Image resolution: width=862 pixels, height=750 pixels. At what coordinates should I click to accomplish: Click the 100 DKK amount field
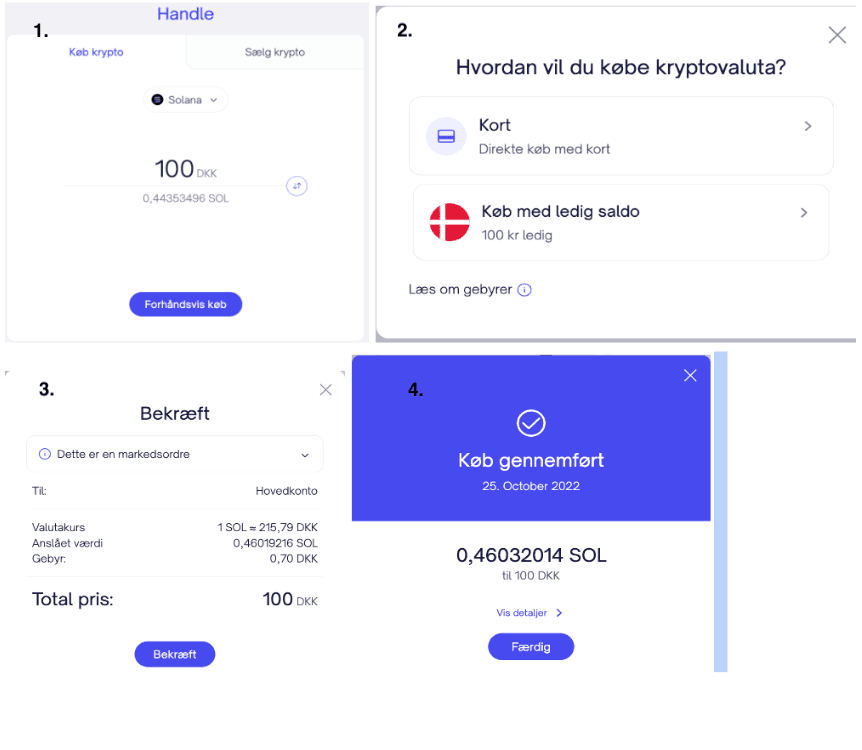pyautogui.click(x=186, y=169)
